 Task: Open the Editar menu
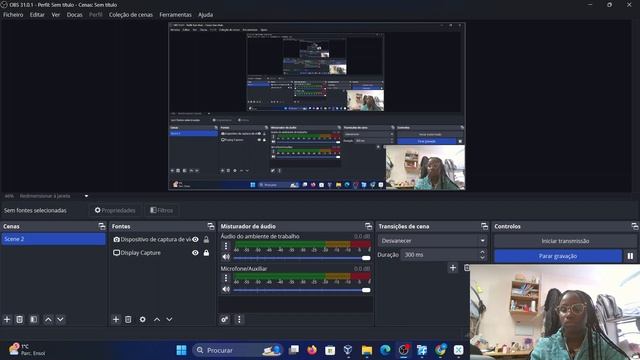click(x=37, y=15)
